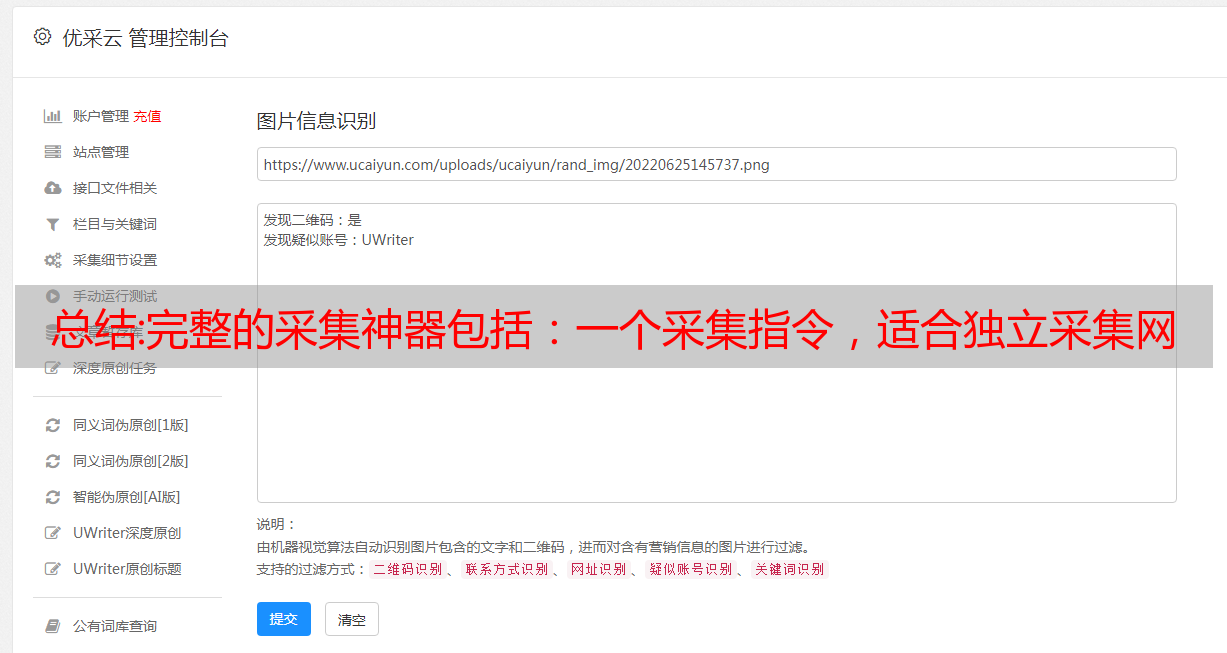Click the 支持的过滤方式： label
Screen dimensions: 1227x653
(x=312, y=569)
